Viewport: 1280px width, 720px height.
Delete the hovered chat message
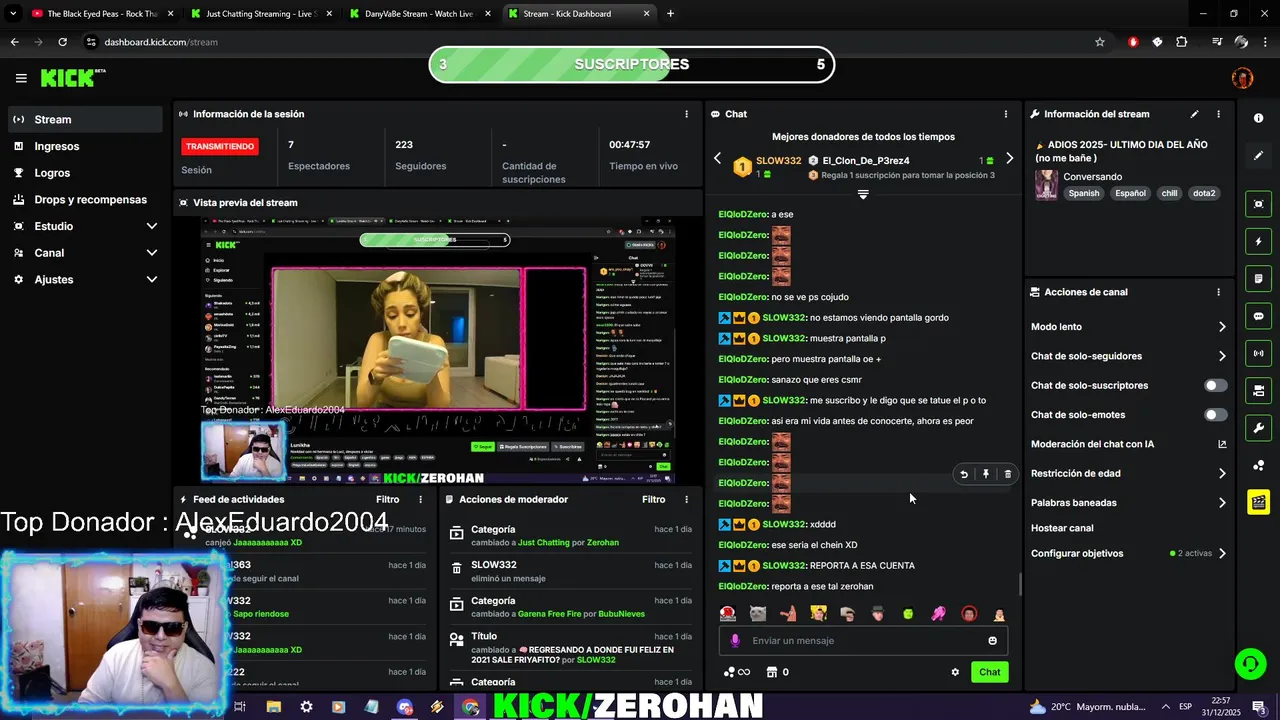coord(1007,474)
